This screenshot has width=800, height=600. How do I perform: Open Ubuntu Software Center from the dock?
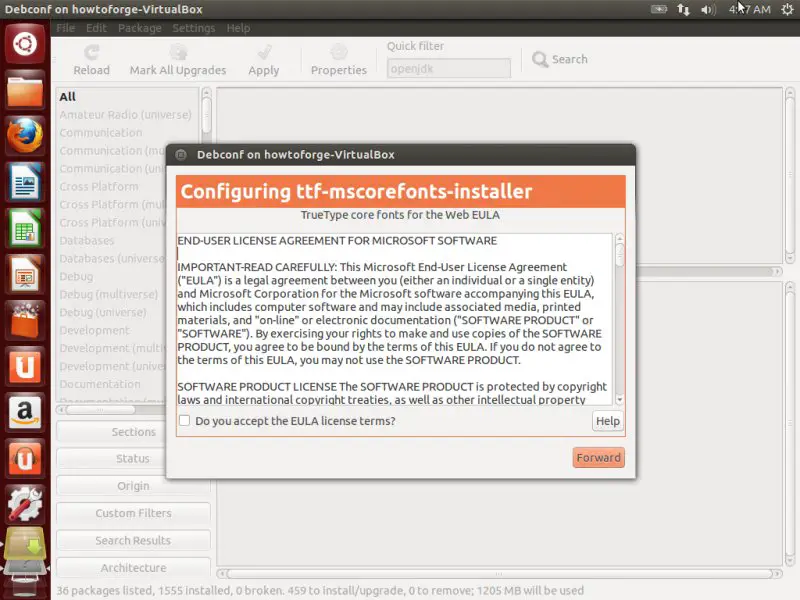(x=25, y=320)
